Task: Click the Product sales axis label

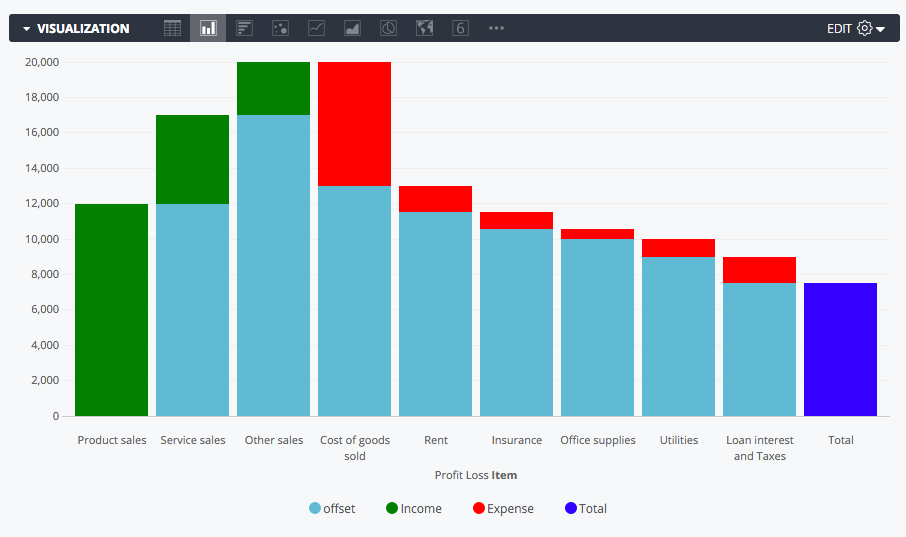Action: click(112, 440)
